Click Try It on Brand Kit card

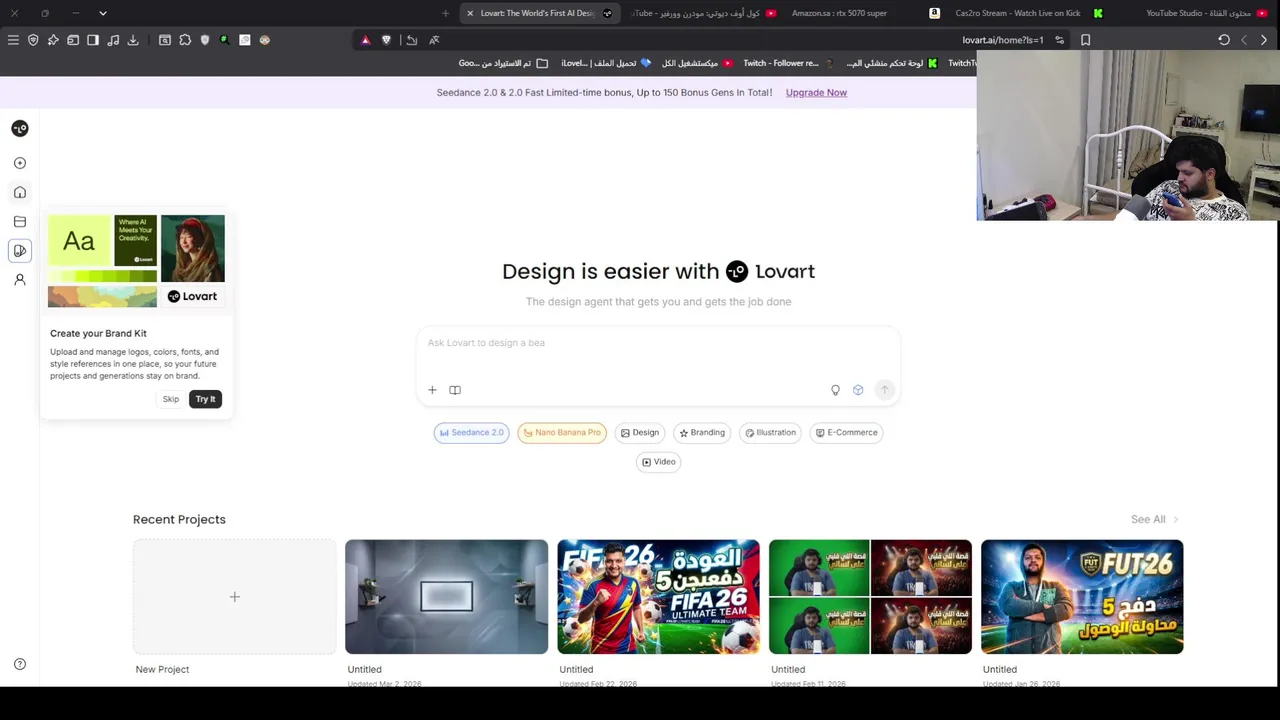[205, 399]
